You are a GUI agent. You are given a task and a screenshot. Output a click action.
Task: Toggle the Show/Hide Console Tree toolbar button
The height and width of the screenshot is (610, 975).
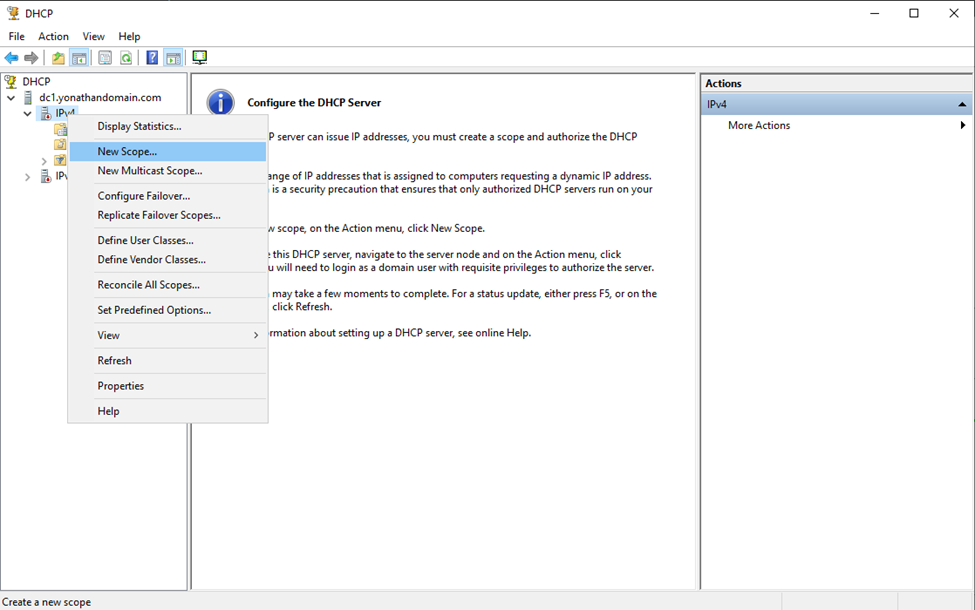(x=79, y=58)
